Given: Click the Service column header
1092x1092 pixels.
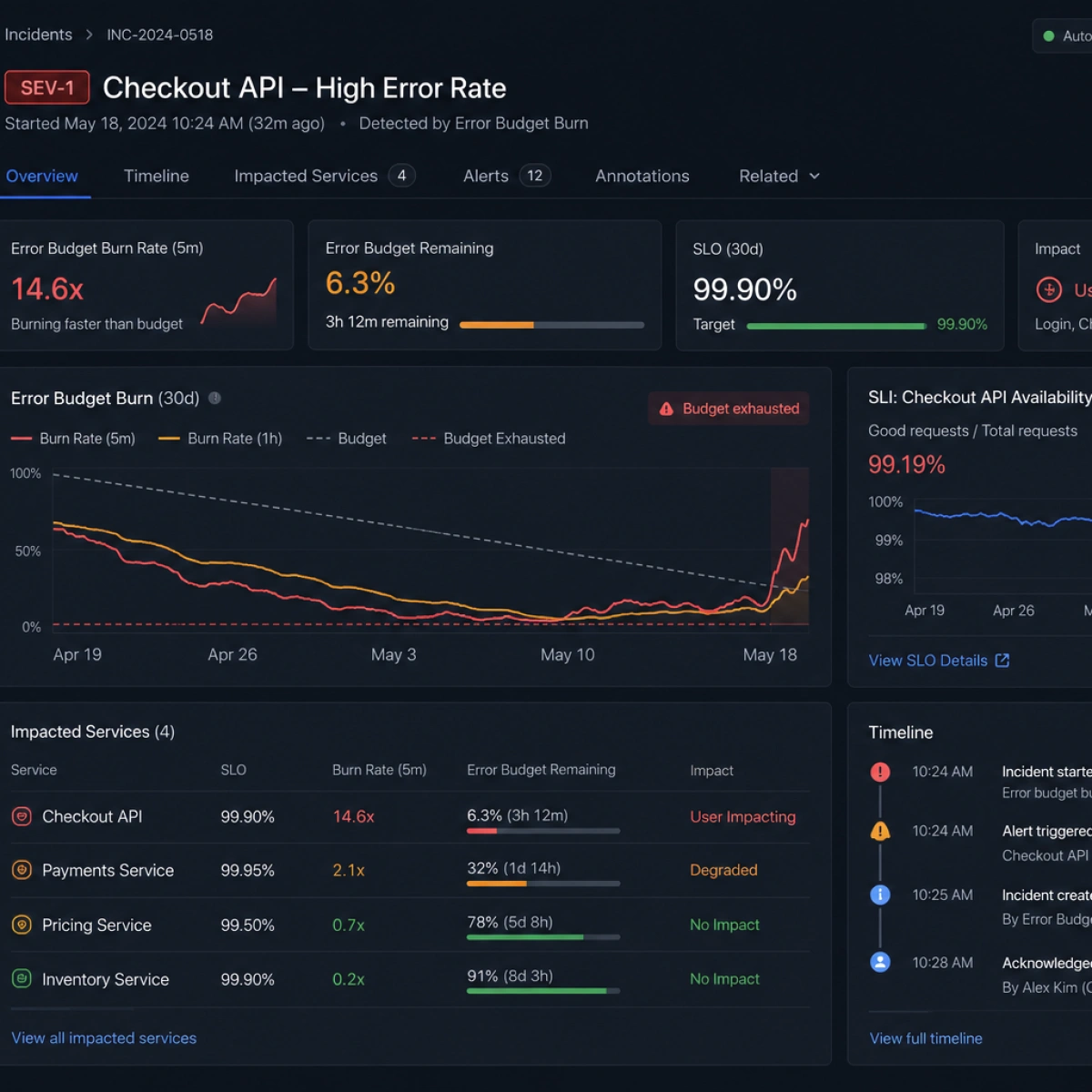Looking at the screenshot, I should tap(34, 770).
